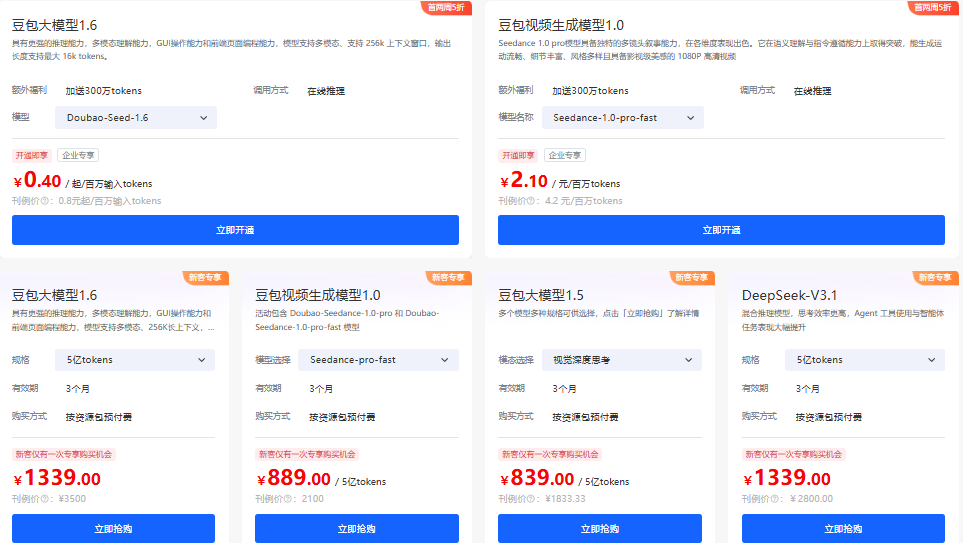Click help icon beside 刊例价 4.2 元/百万tokens
Screen dimensions: 963x543
(531, 201)
